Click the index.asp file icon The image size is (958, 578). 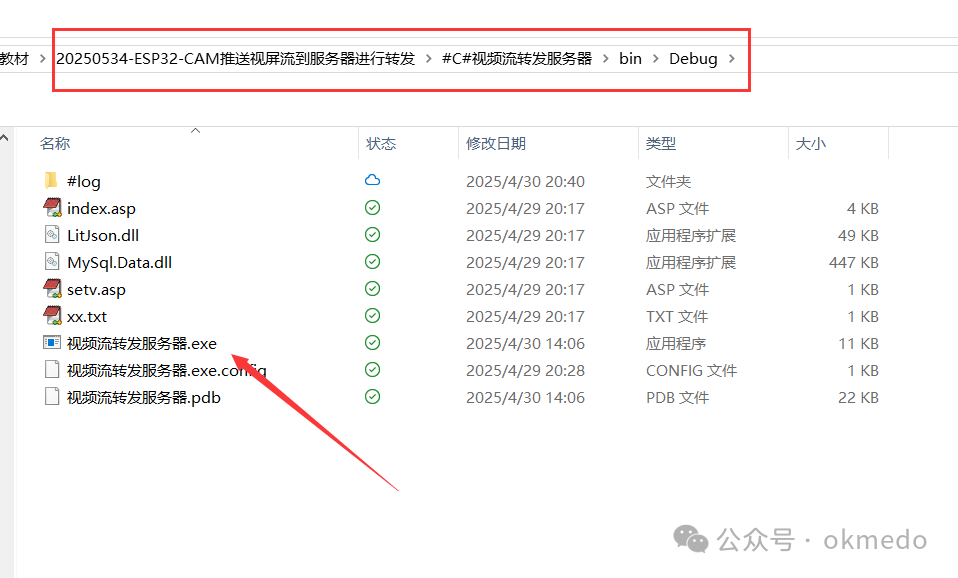[52, 208]
